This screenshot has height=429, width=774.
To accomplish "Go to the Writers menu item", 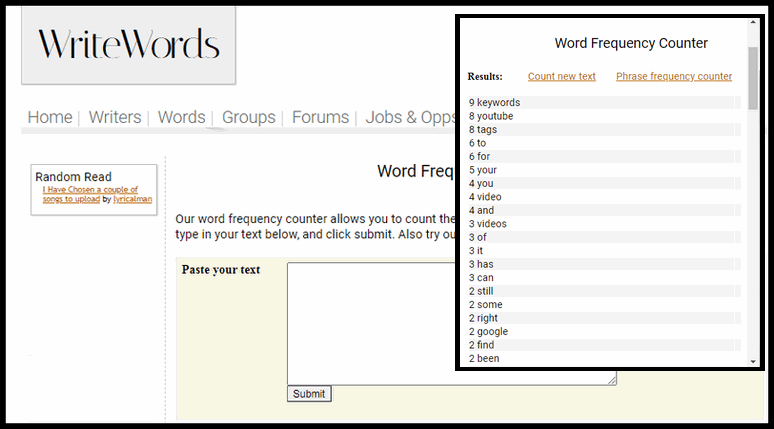I will click(x=115, y=117).
